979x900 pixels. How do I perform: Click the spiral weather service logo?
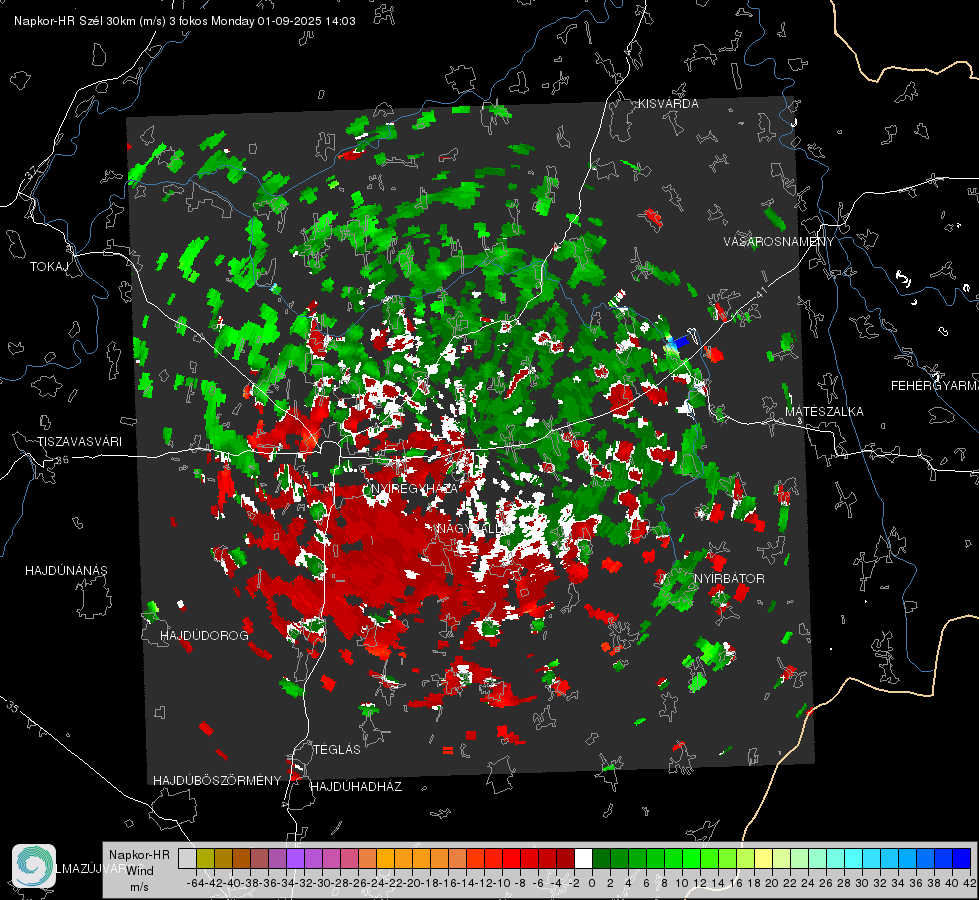coord(34,866)
